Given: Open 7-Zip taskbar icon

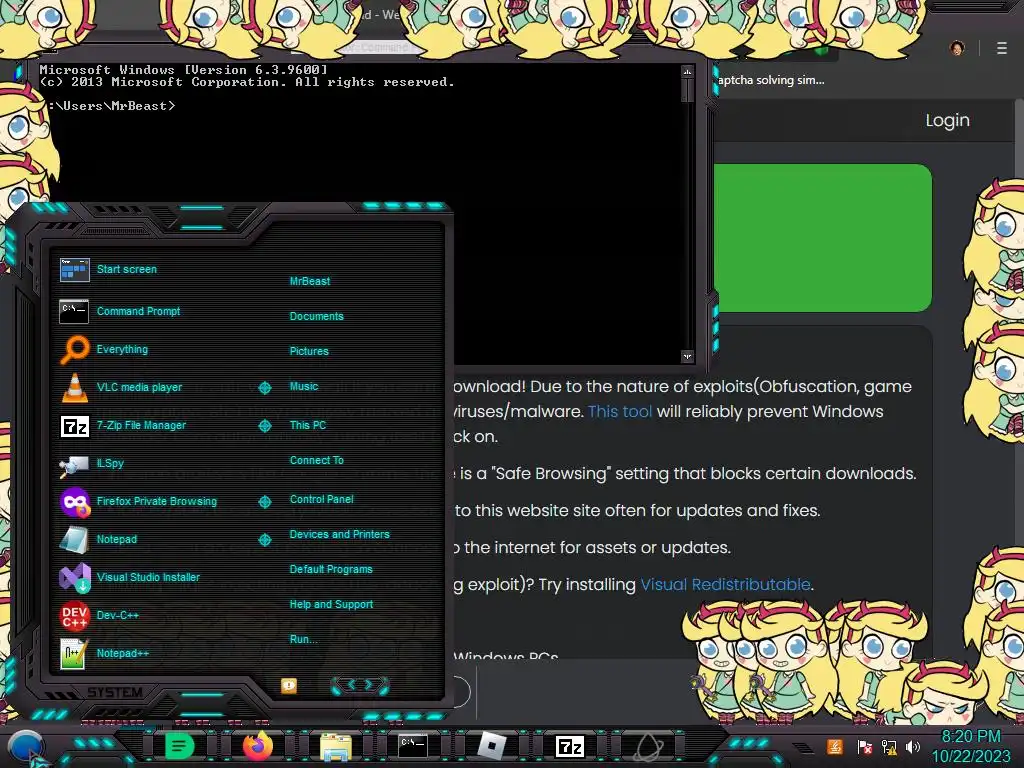Looking at the screenshot, I should [569, 746].
